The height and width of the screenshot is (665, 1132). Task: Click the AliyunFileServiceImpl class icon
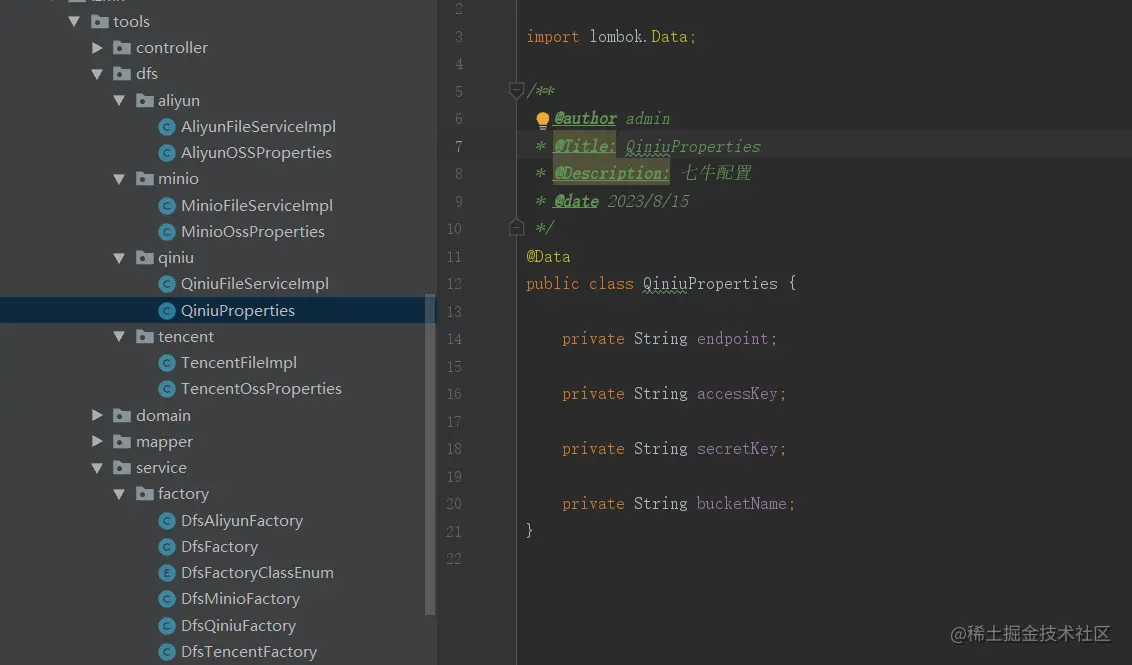coord(167,127)
